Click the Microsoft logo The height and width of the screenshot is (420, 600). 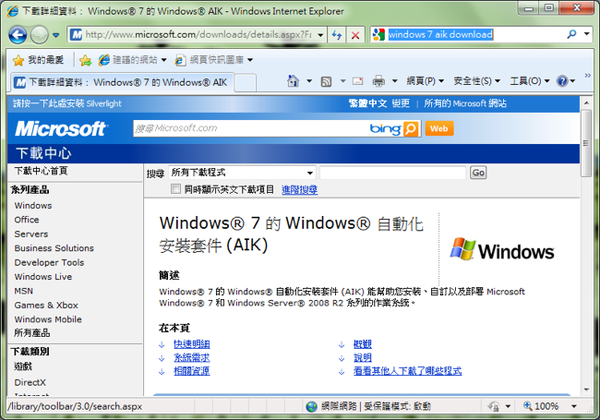(61, 129)
